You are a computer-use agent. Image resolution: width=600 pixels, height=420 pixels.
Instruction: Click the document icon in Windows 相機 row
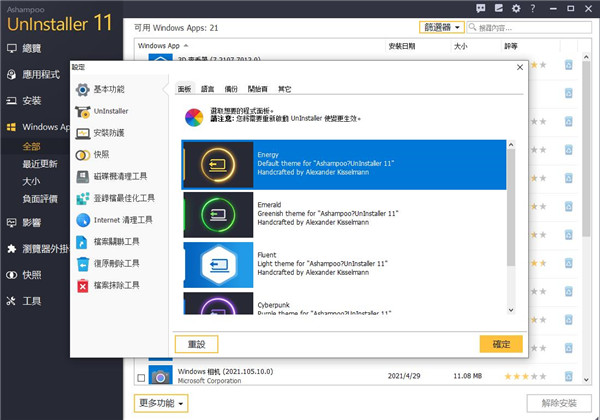[x=569, y=376]
